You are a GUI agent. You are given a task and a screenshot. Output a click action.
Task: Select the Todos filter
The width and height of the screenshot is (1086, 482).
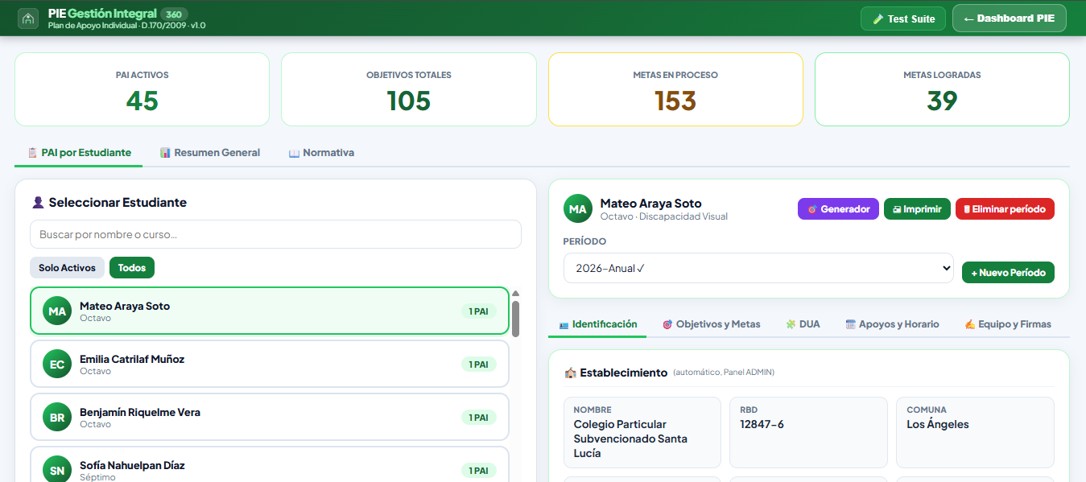coord(132,267)
